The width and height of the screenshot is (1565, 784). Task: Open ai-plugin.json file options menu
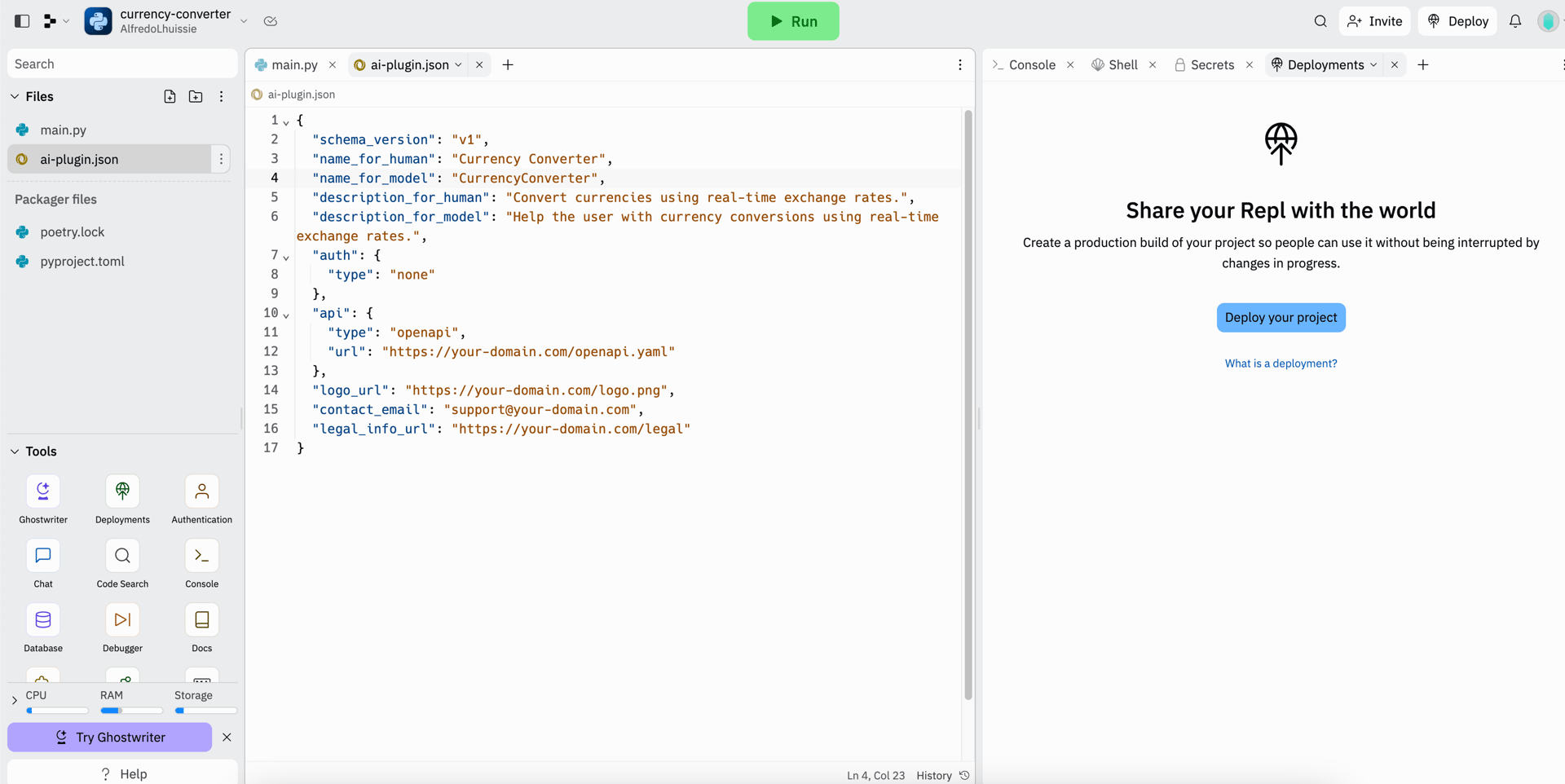(x=221, y=159)
